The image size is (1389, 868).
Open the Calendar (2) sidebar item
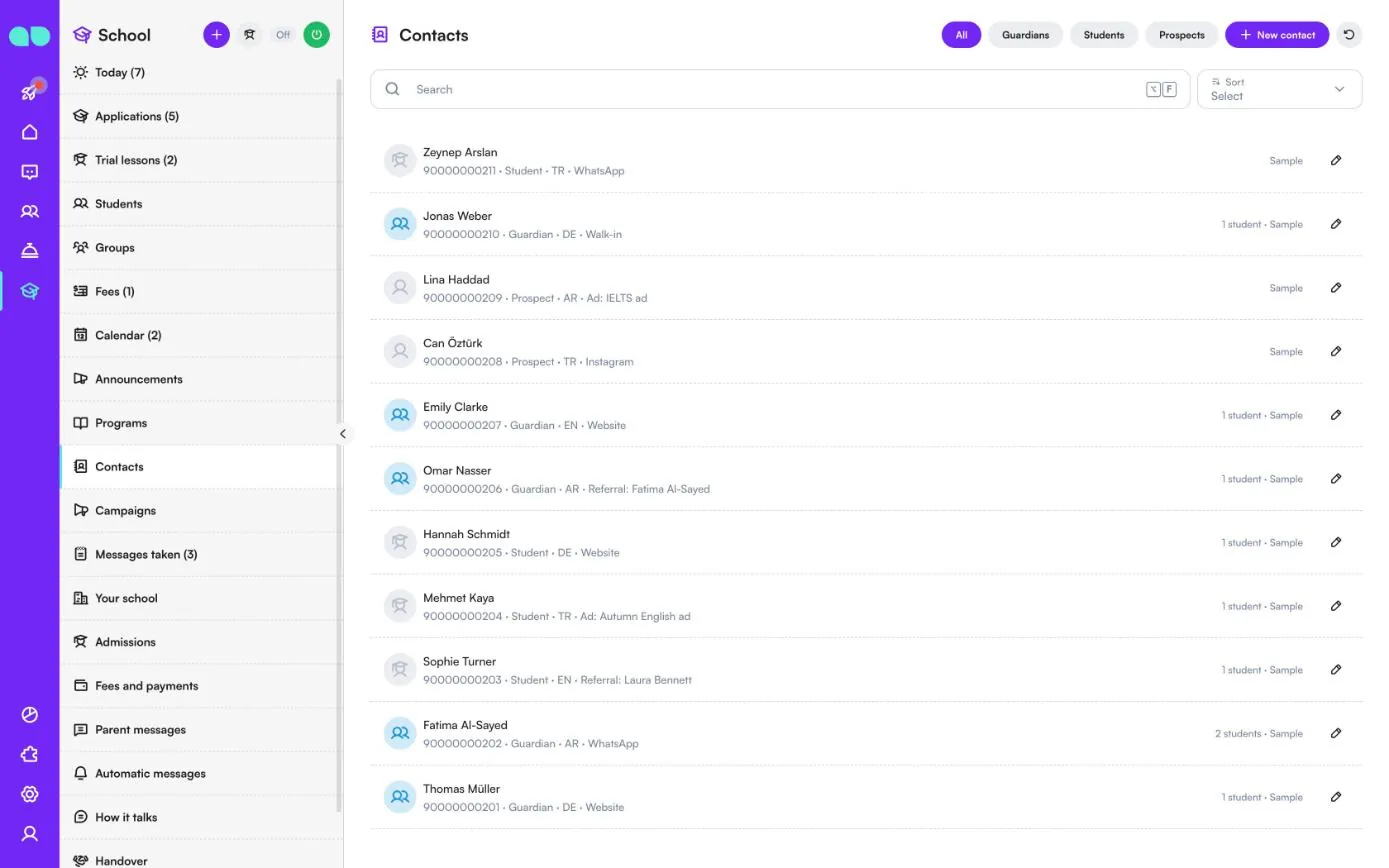coord(199,335)
